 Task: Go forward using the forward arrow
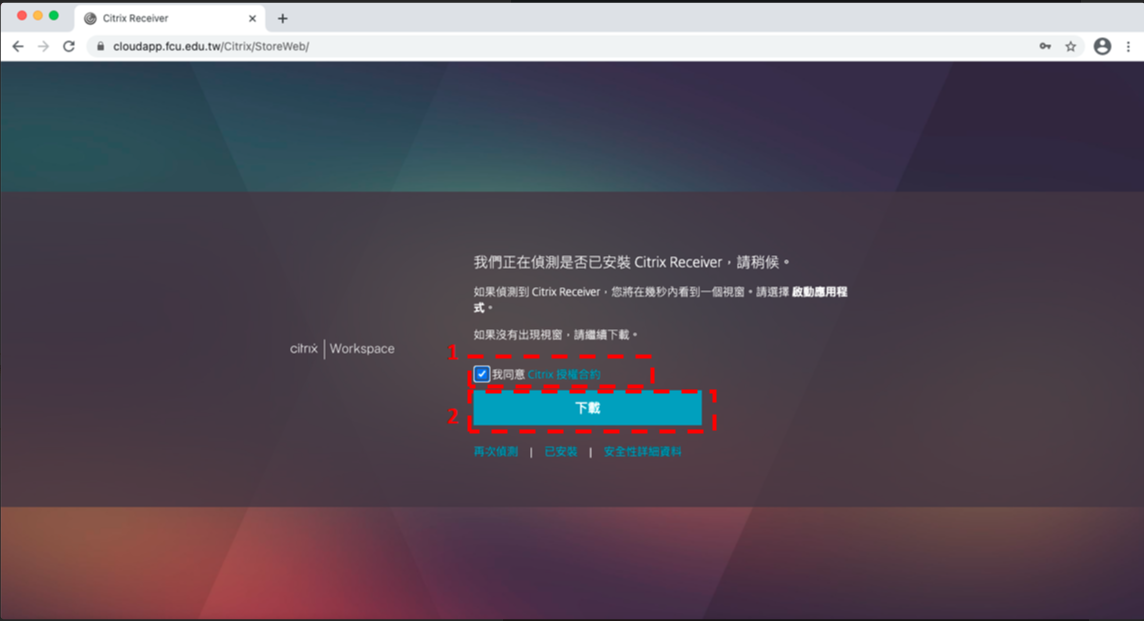pyautogui.click(x=44, y=46)
